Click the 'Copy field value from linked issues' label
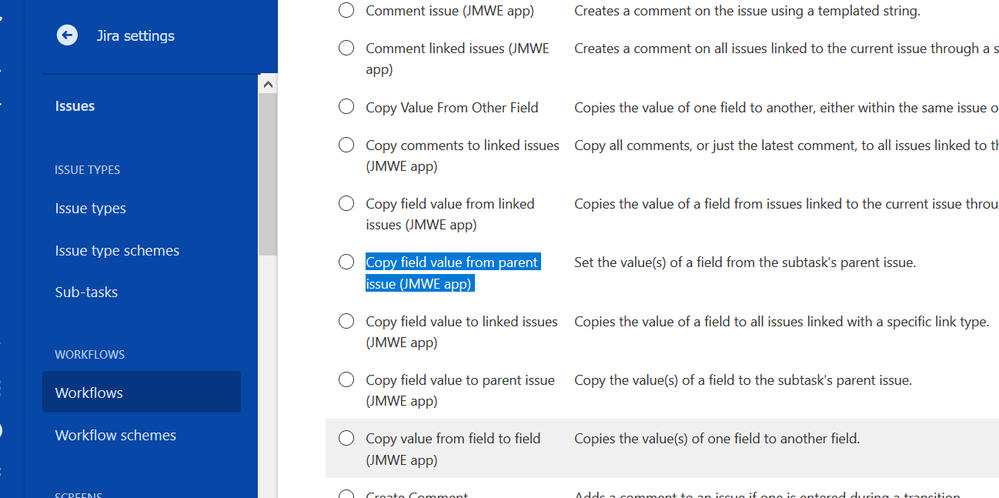999x498 pixels. click(x=450, y=215)
